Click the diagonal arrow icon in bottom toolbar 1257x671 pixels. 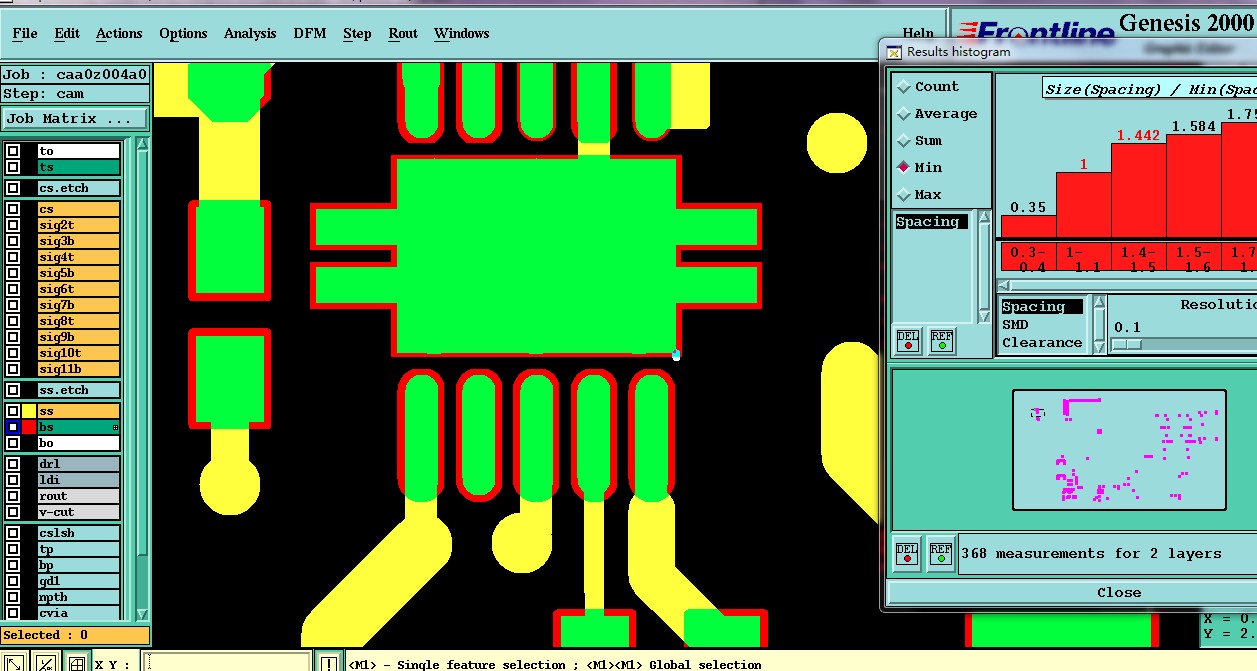[15, 663]
